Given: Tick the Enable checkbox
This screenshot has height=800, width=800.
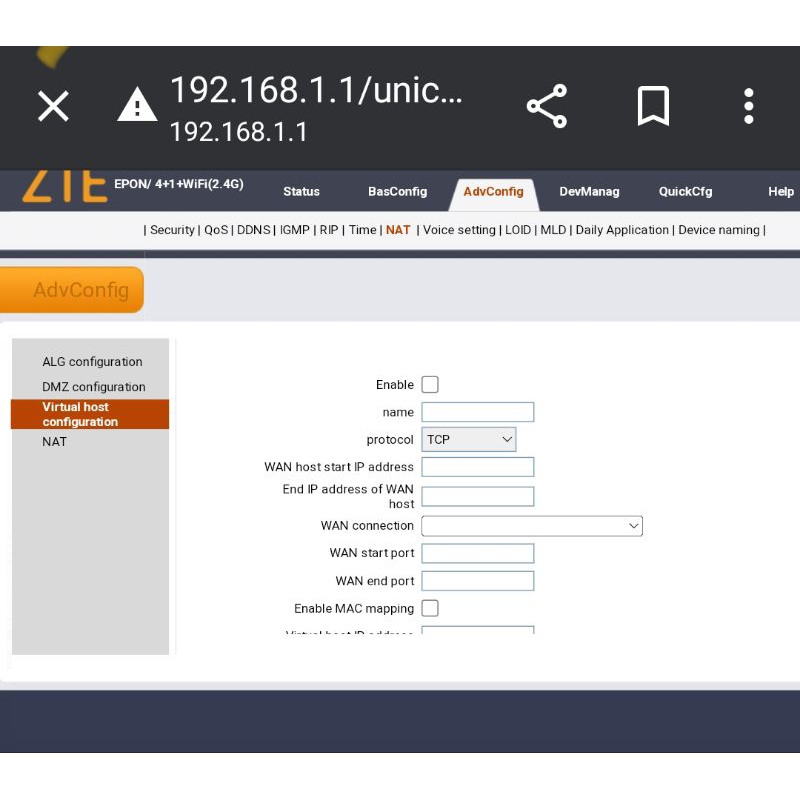Looking at the screenshot, I should [430, 385].
